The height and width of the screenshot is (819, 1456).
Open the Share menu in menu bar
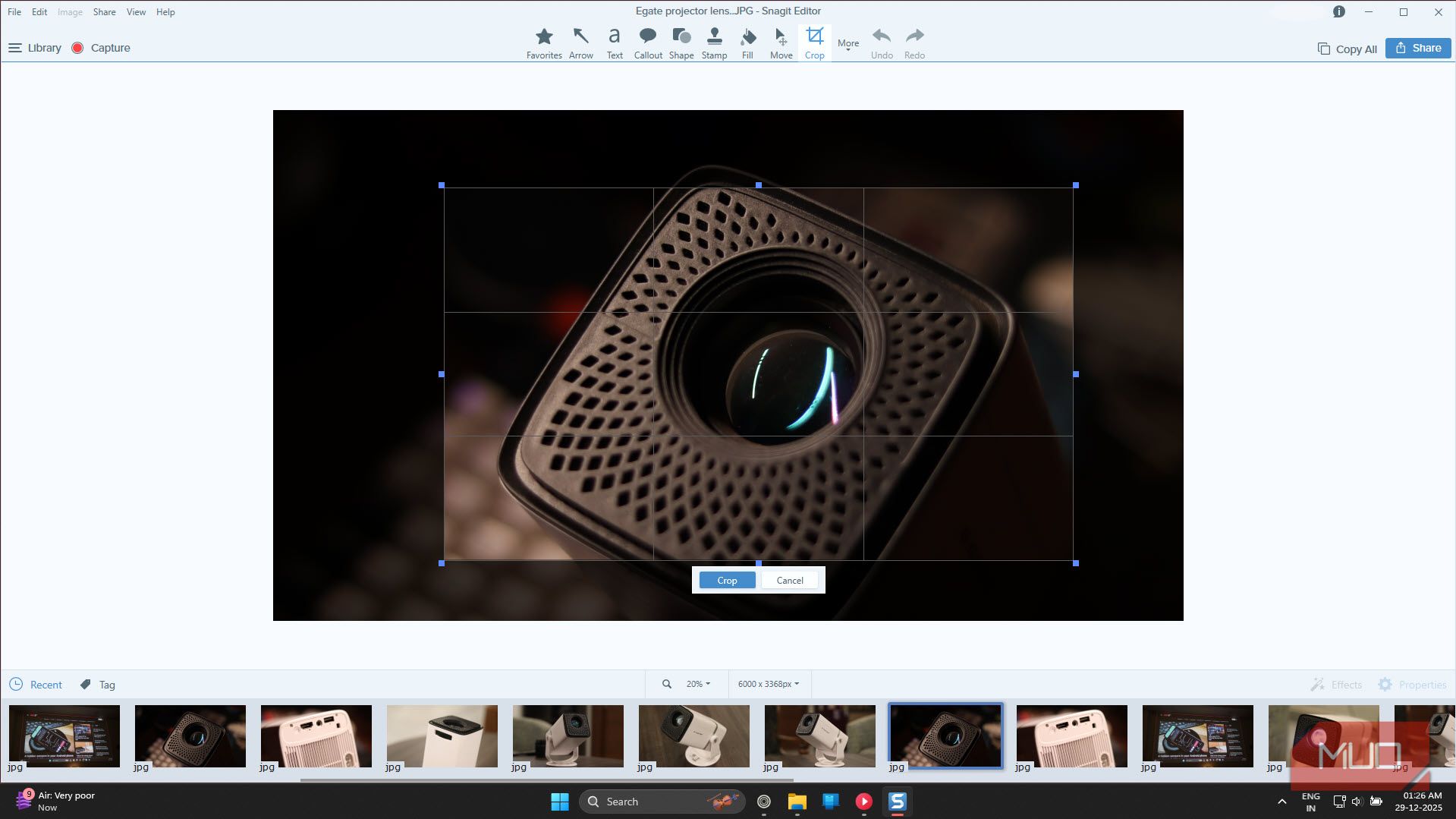[104, 11]
